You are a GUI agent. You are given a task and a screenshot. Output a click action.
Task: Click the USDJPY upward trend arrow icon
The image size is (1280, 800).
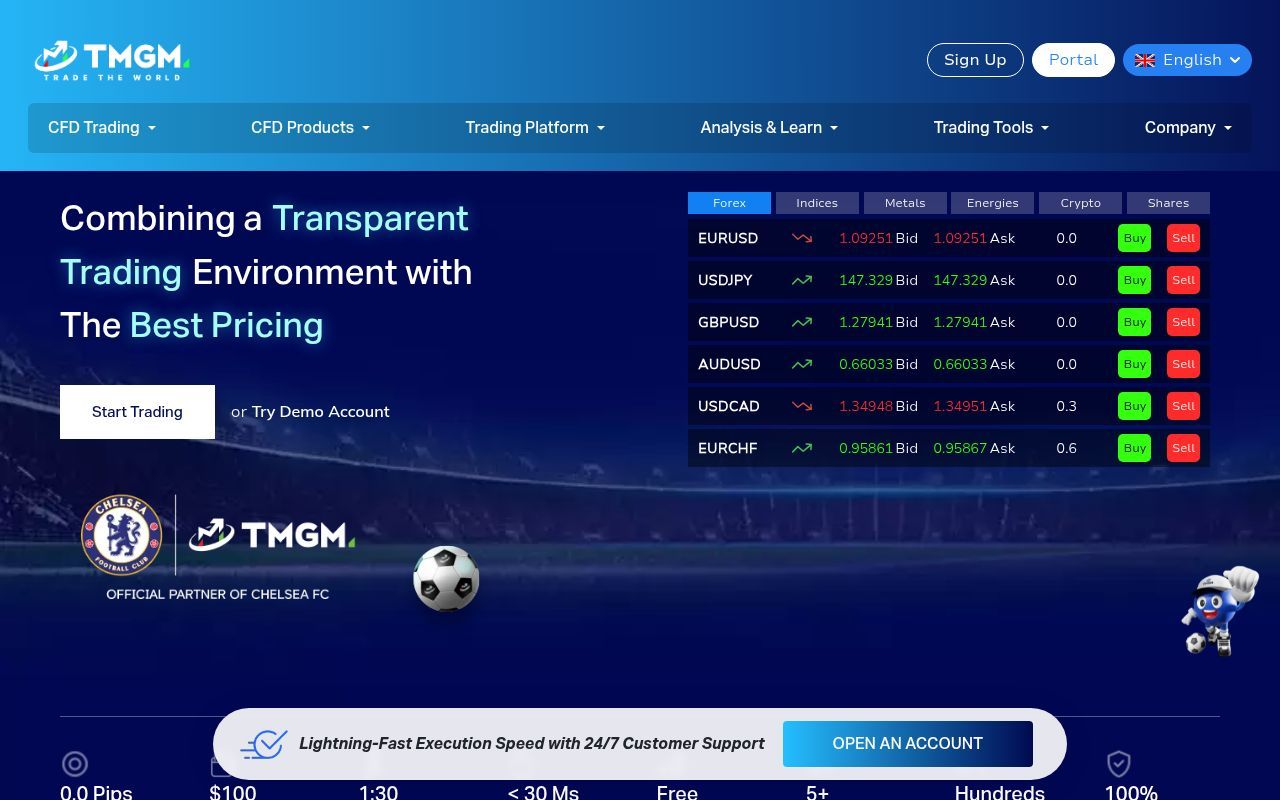tap(802, 280)
